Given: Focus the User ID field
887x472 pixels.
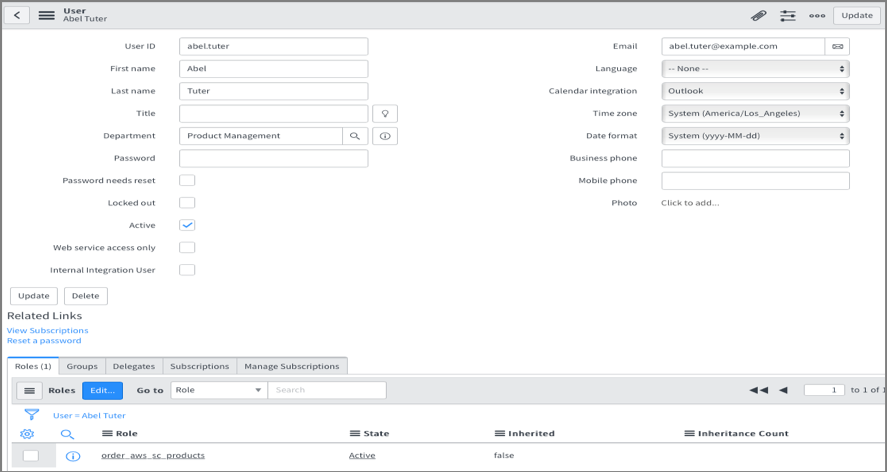Looking at the screenshot, I should pos(274,46).
